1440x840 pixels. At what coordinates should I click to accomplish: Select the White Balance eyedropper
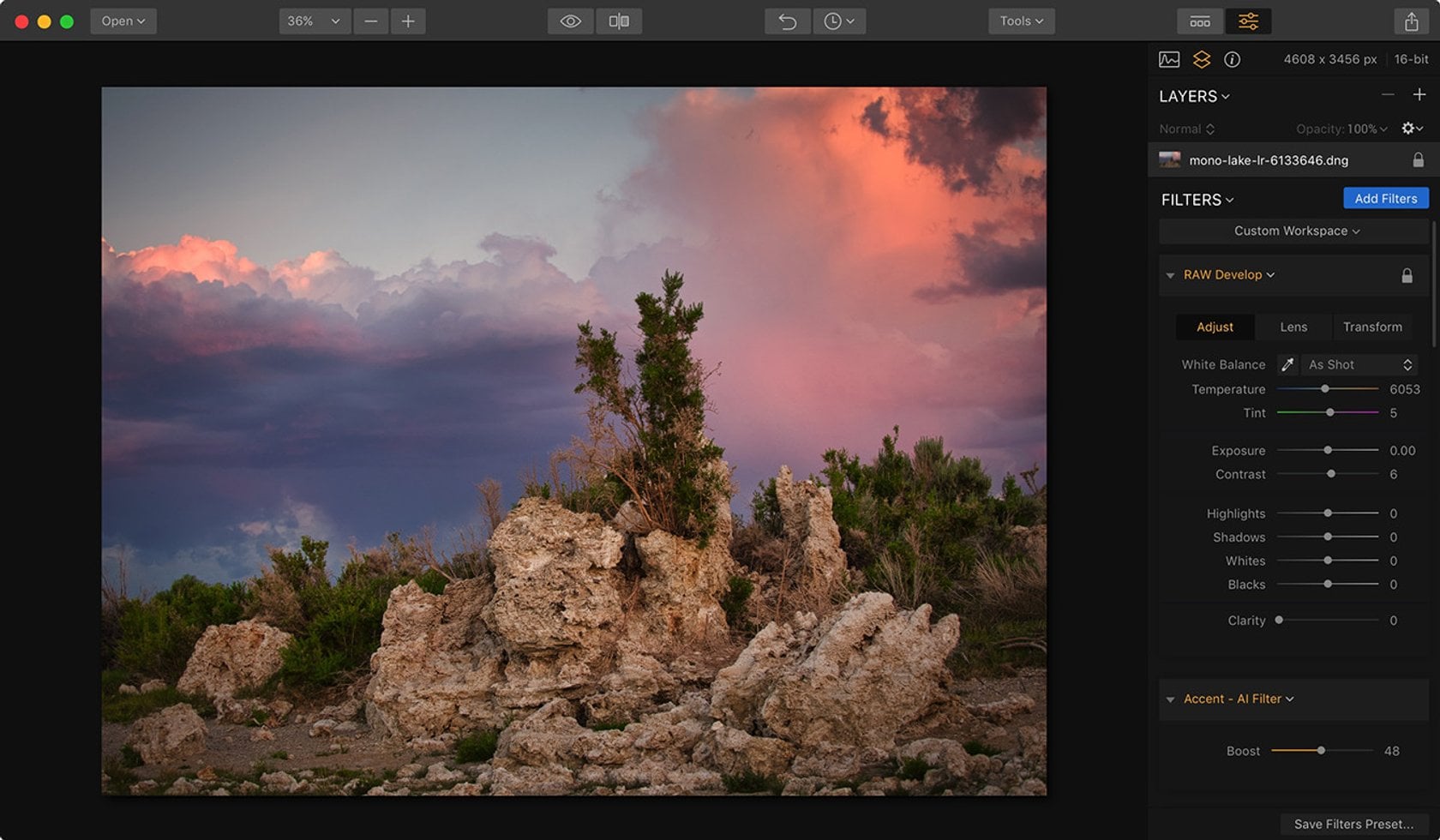[x=1287, y=364]
